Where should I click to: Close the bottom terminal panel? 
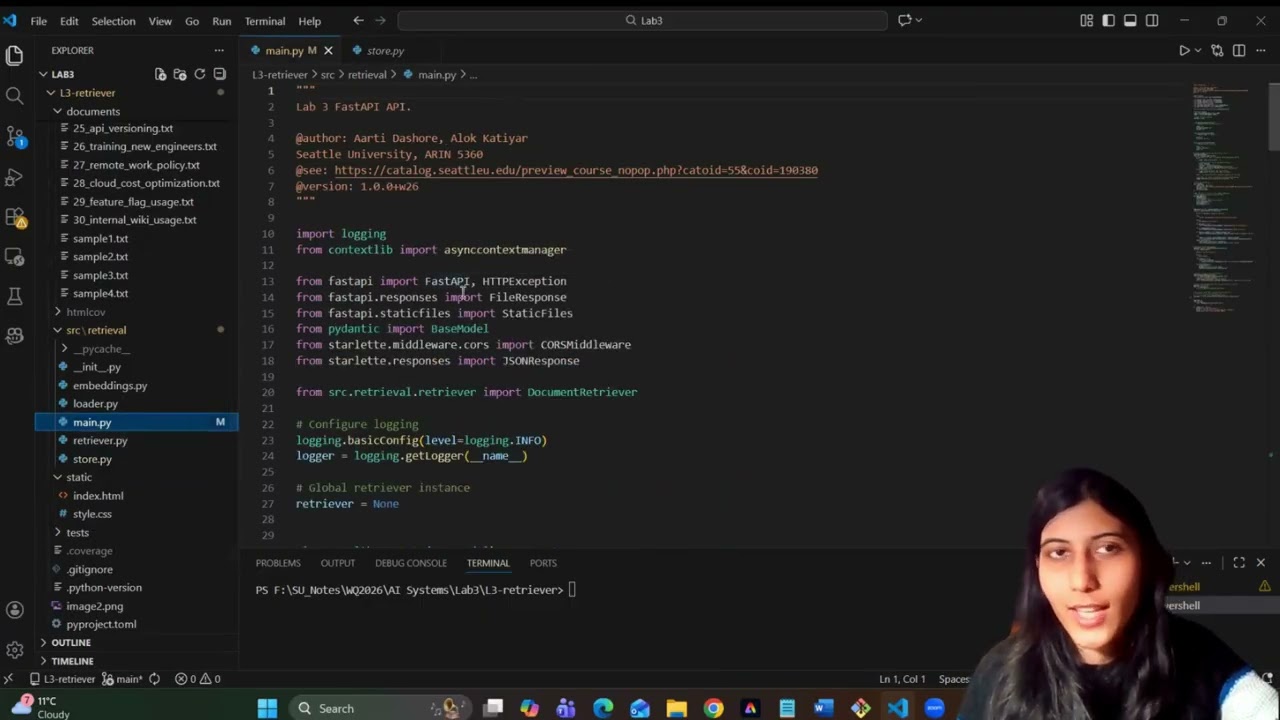[1261, 563]
